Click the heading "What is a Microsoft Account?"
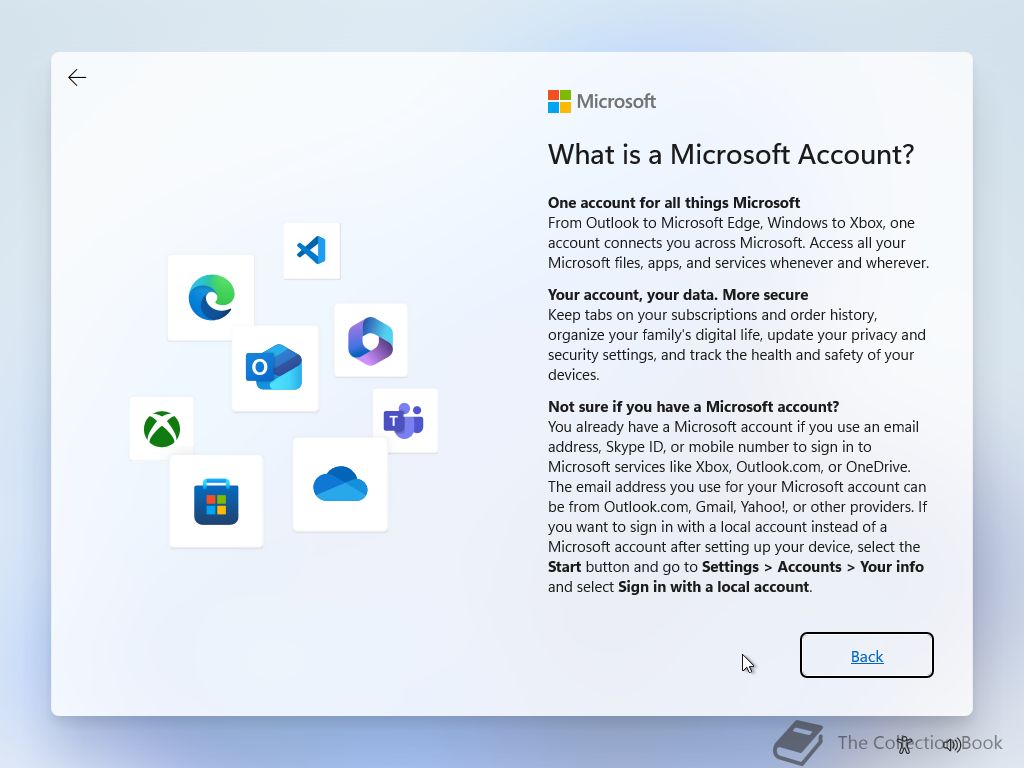1024x768 pixels. (x=731, y=155)
